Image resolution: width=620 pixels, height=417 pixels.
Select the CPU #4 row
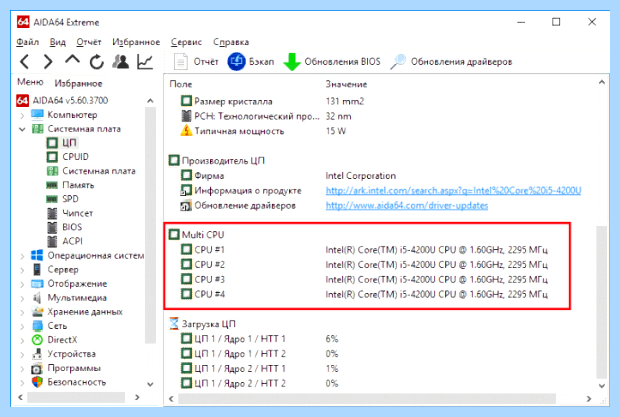coord(364,294)
